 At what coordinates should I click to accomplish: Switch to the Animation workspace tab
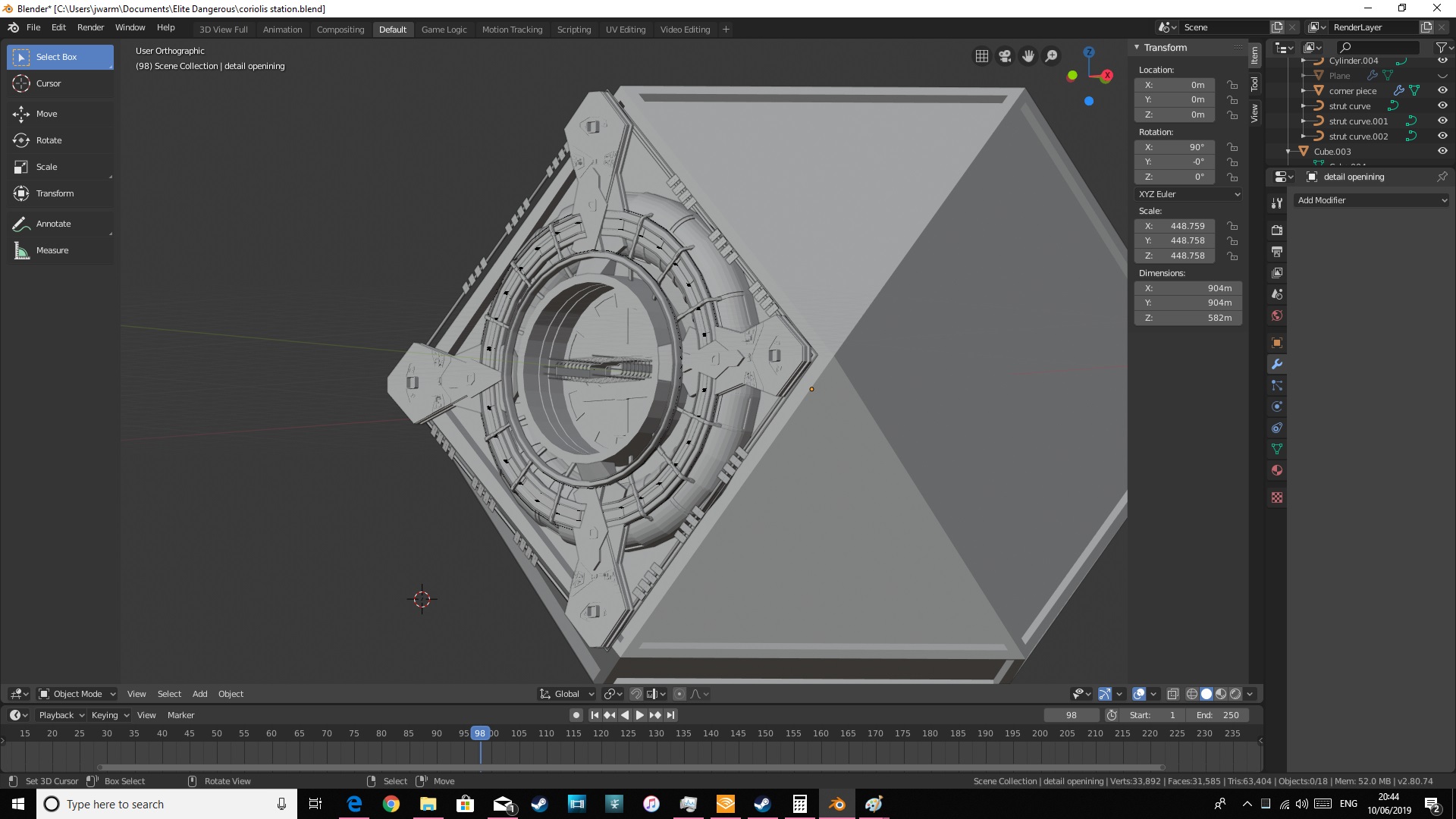[x=282, y=30]
